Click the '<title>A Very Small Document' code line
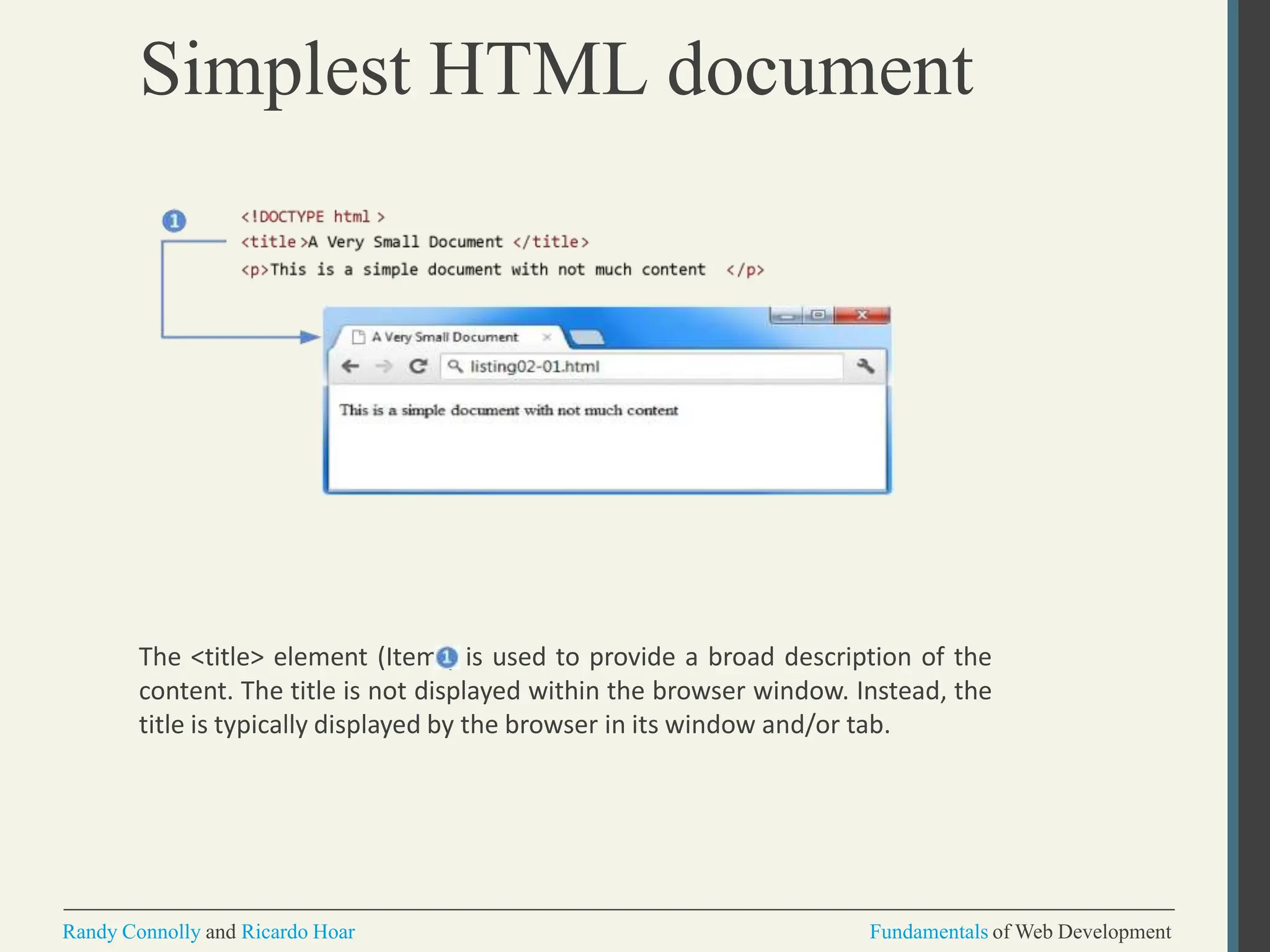Screen dimensions: 1270x952 click(415, 242)
